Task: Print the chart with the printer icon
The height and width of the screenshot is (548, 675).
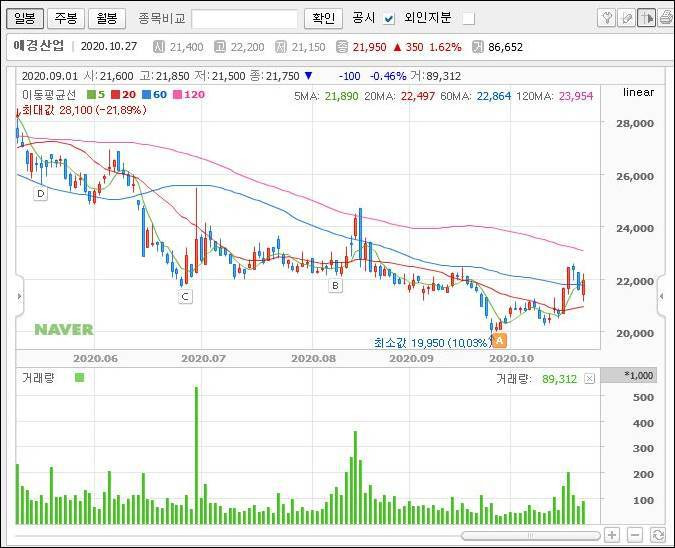Action: point(666,19)
